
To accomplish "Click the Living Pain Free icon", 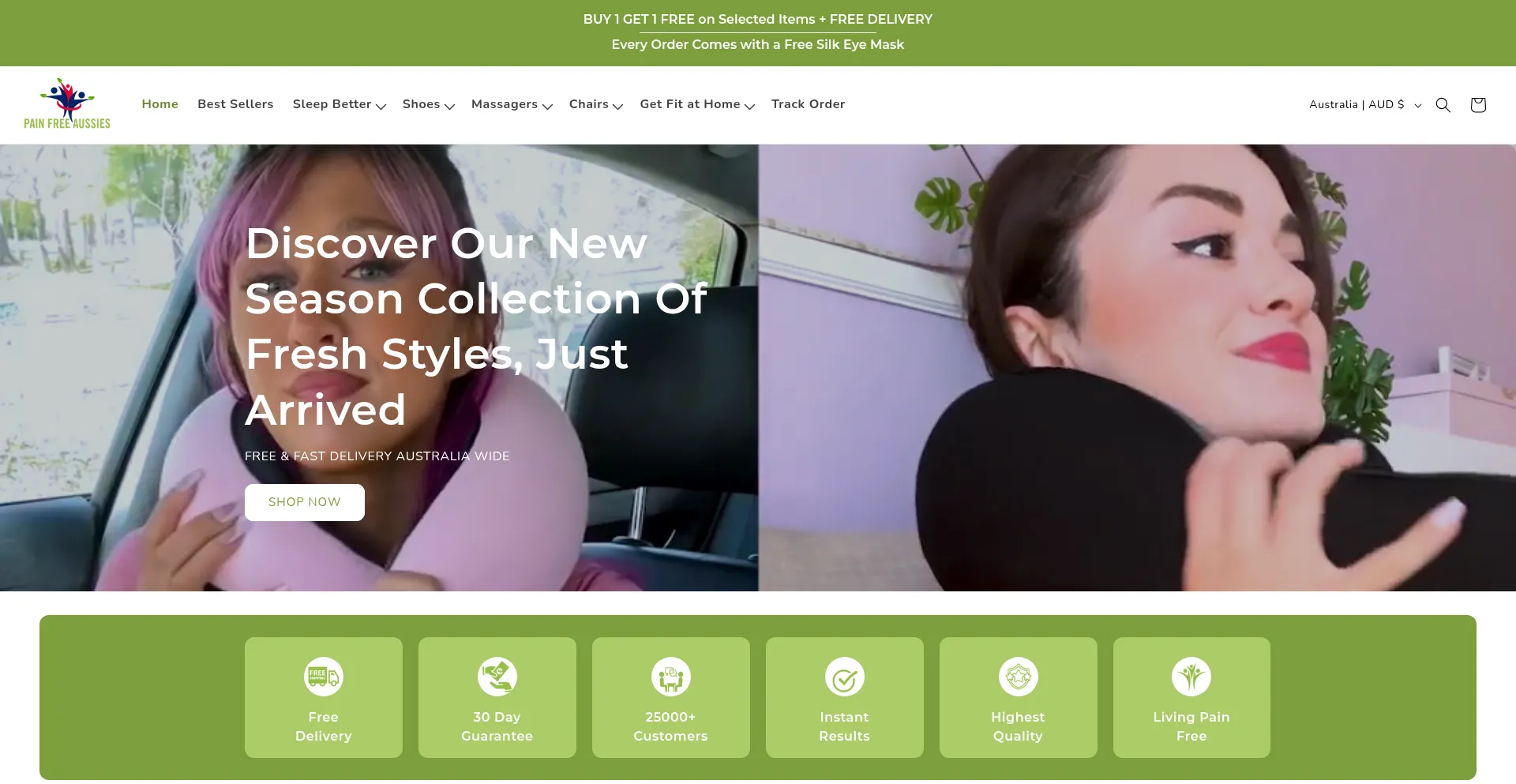I will [1191, 677].
